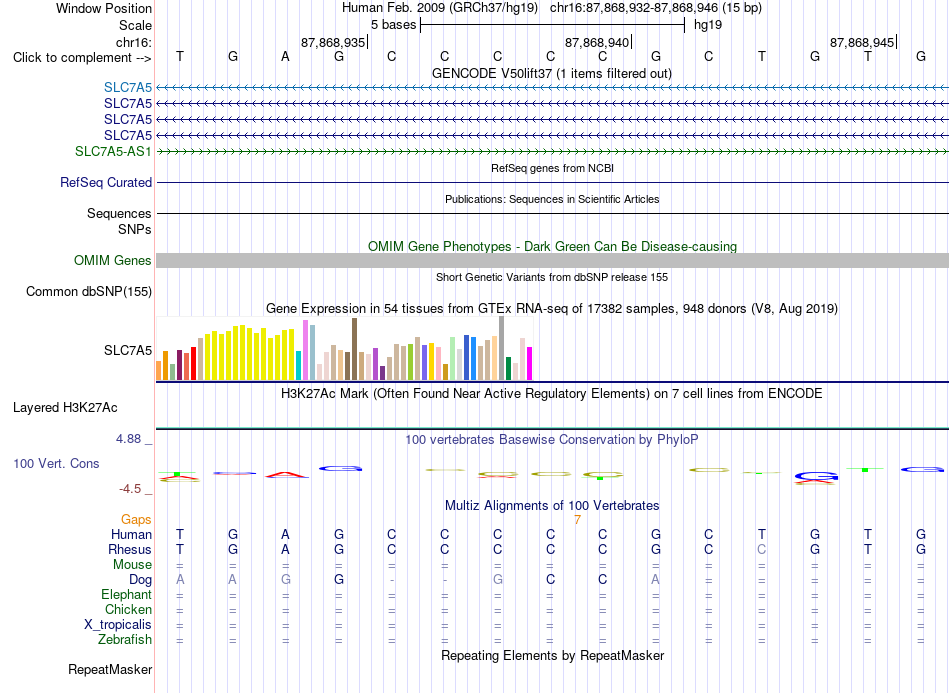
Task: Click the tall brown bar in GTEx chart
Action: pyautogui.click(x=354, y=349)
